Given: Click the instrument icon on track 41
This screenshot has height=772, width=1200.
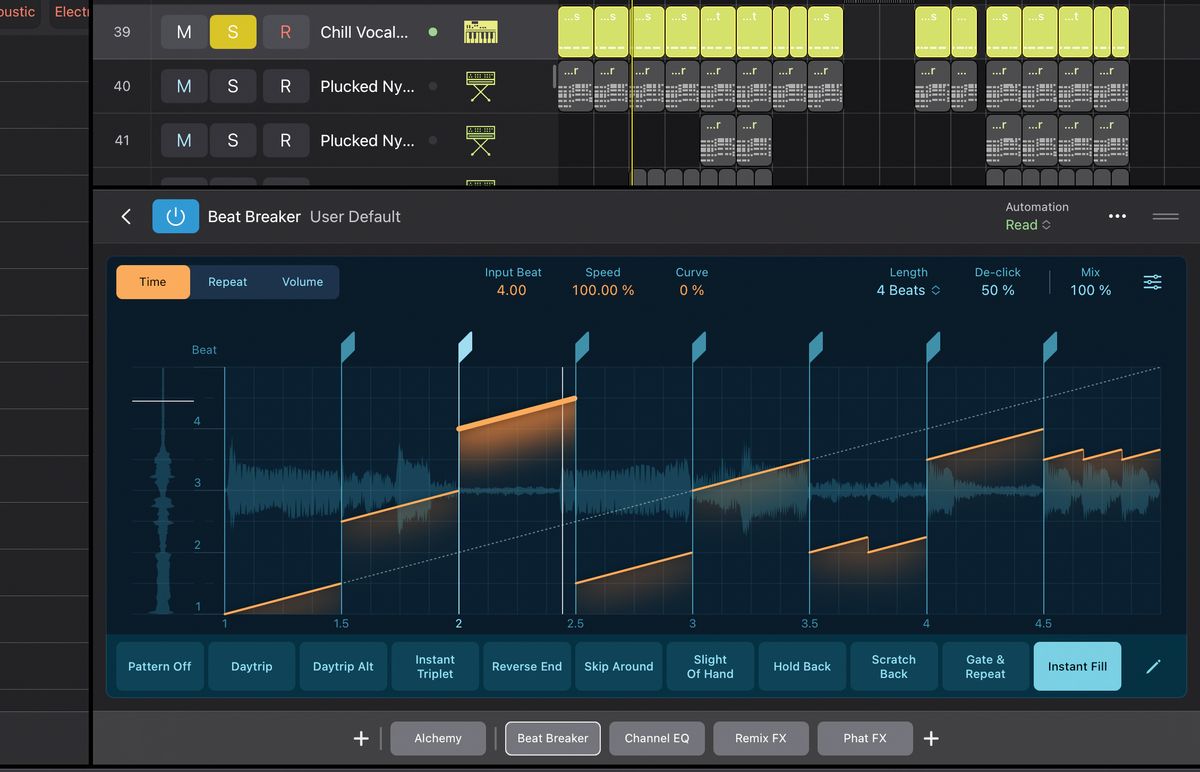Looking at the screenshot, I should (x=480, y=140).
